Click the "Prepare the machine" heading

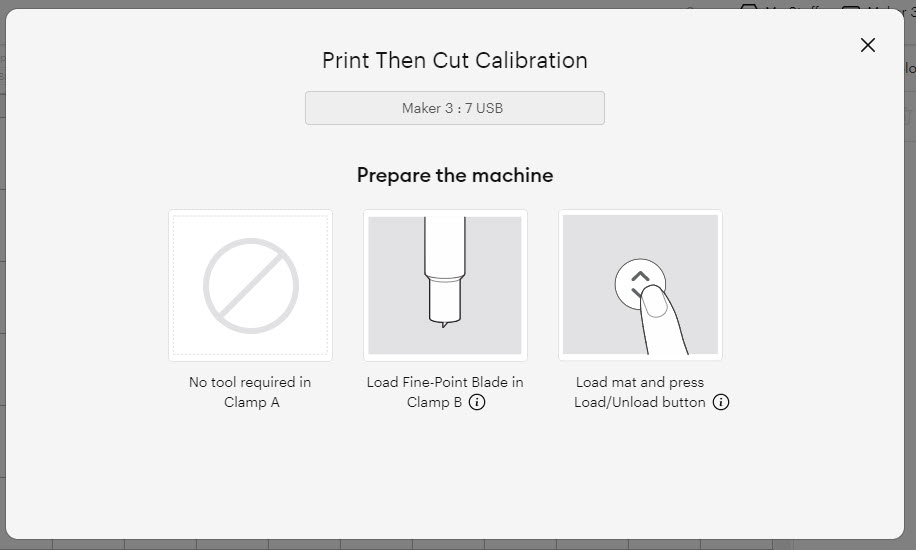click(x=454, y=176)
